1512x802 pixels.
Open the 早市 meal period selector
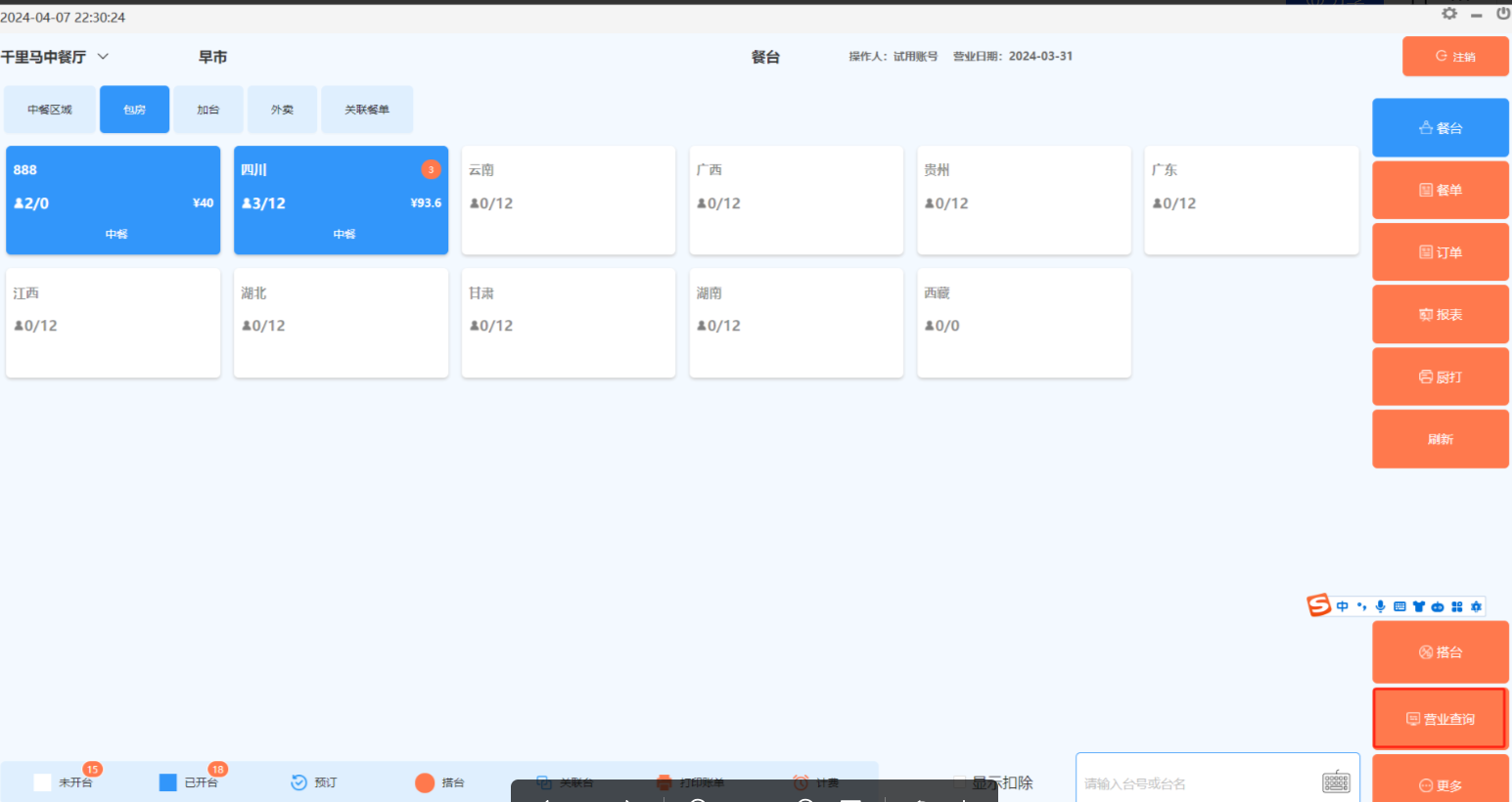(212, 57)
